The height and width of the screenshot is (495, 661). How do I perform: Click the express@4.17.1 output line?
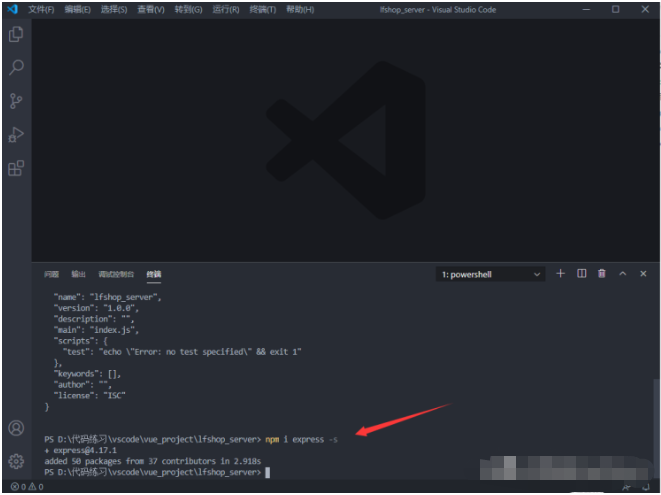coord(81,450)
